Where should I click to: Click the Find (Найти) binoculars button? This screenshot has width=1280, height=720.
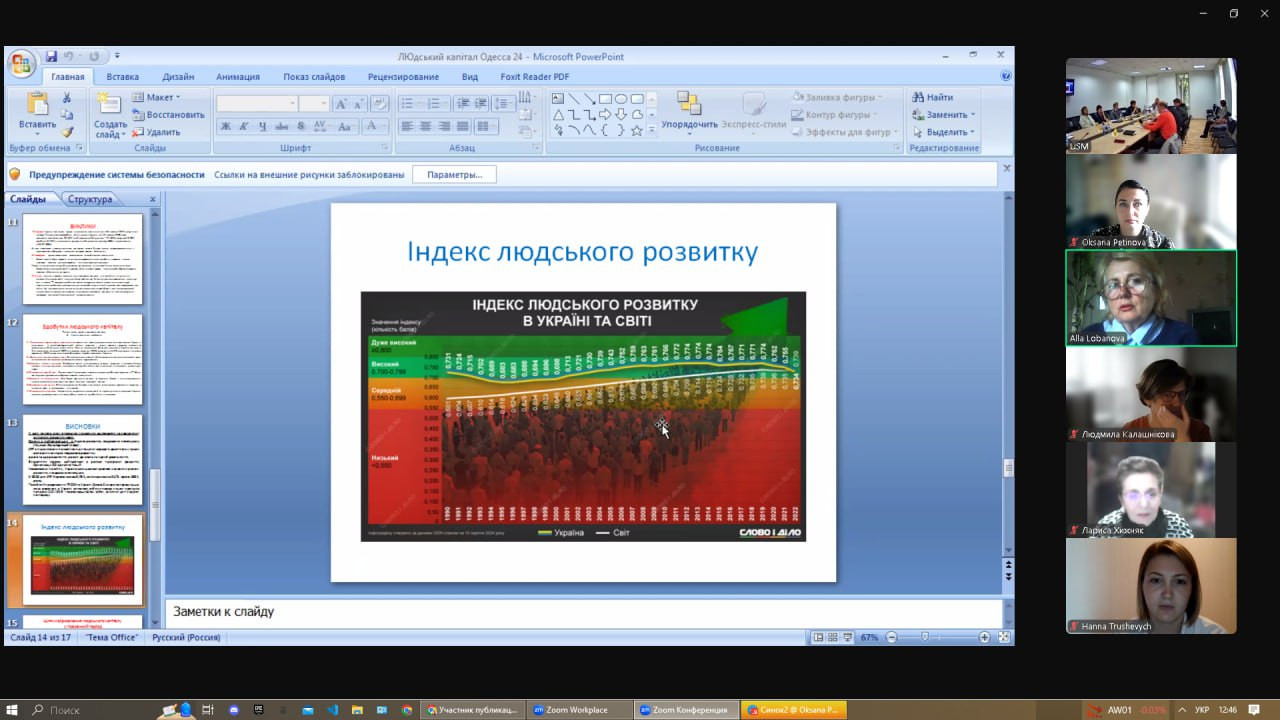pos(932,97)
